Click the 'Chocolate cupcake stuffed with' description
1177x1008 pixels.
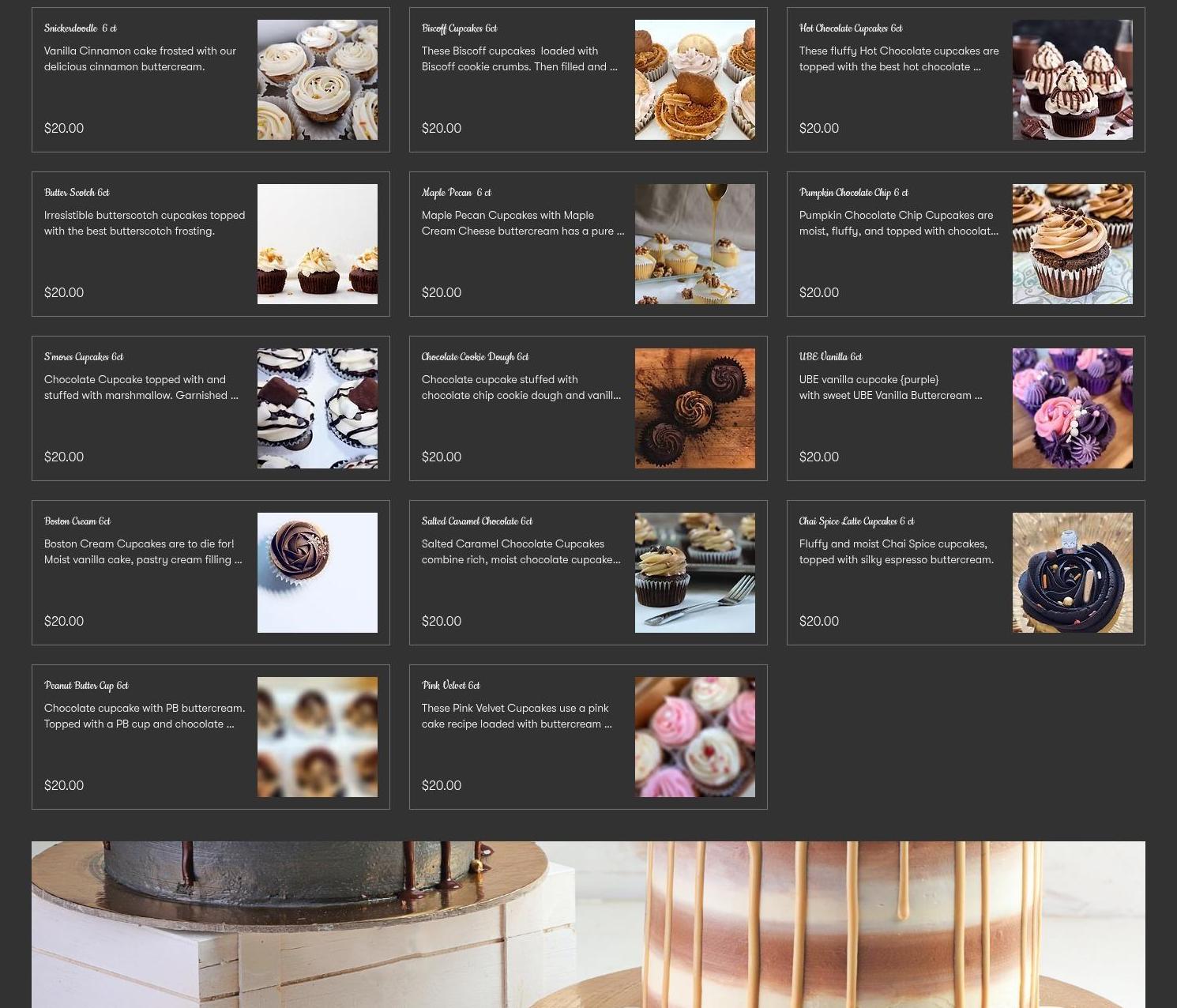521,387
